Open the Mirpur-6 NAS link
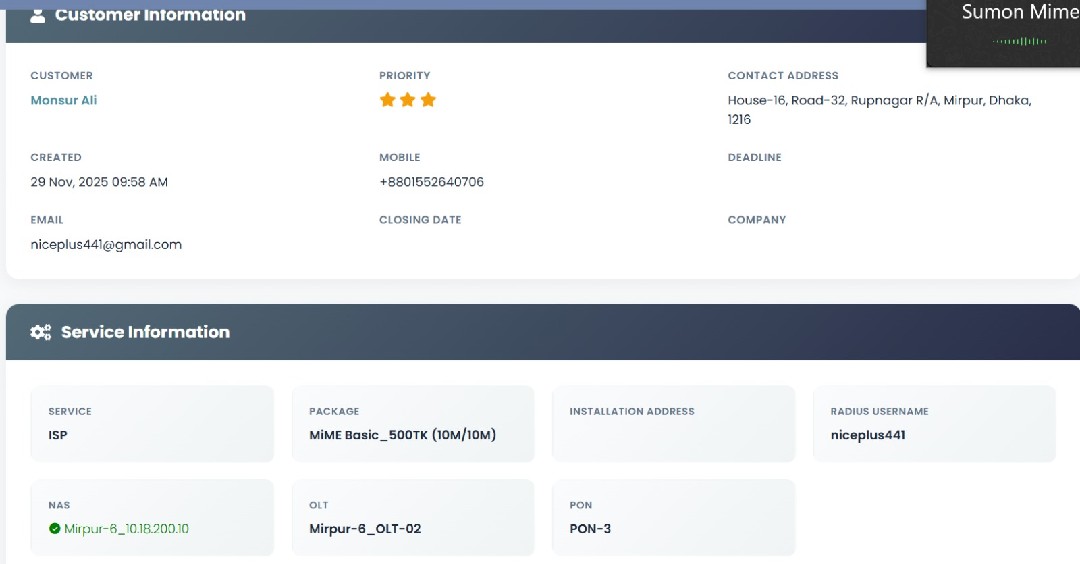 coord(126,529)
